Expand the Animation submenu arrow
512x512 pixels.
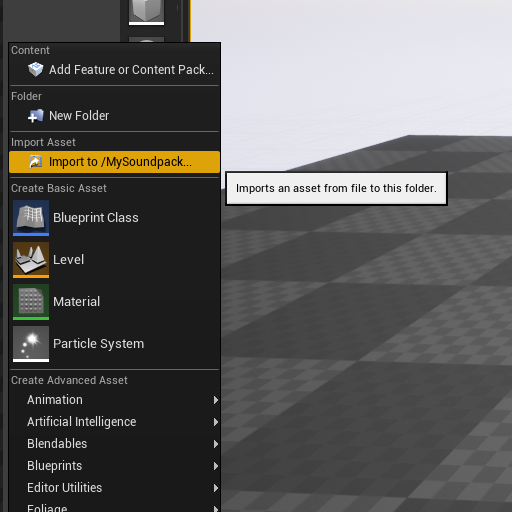click(x=216, y=400)
